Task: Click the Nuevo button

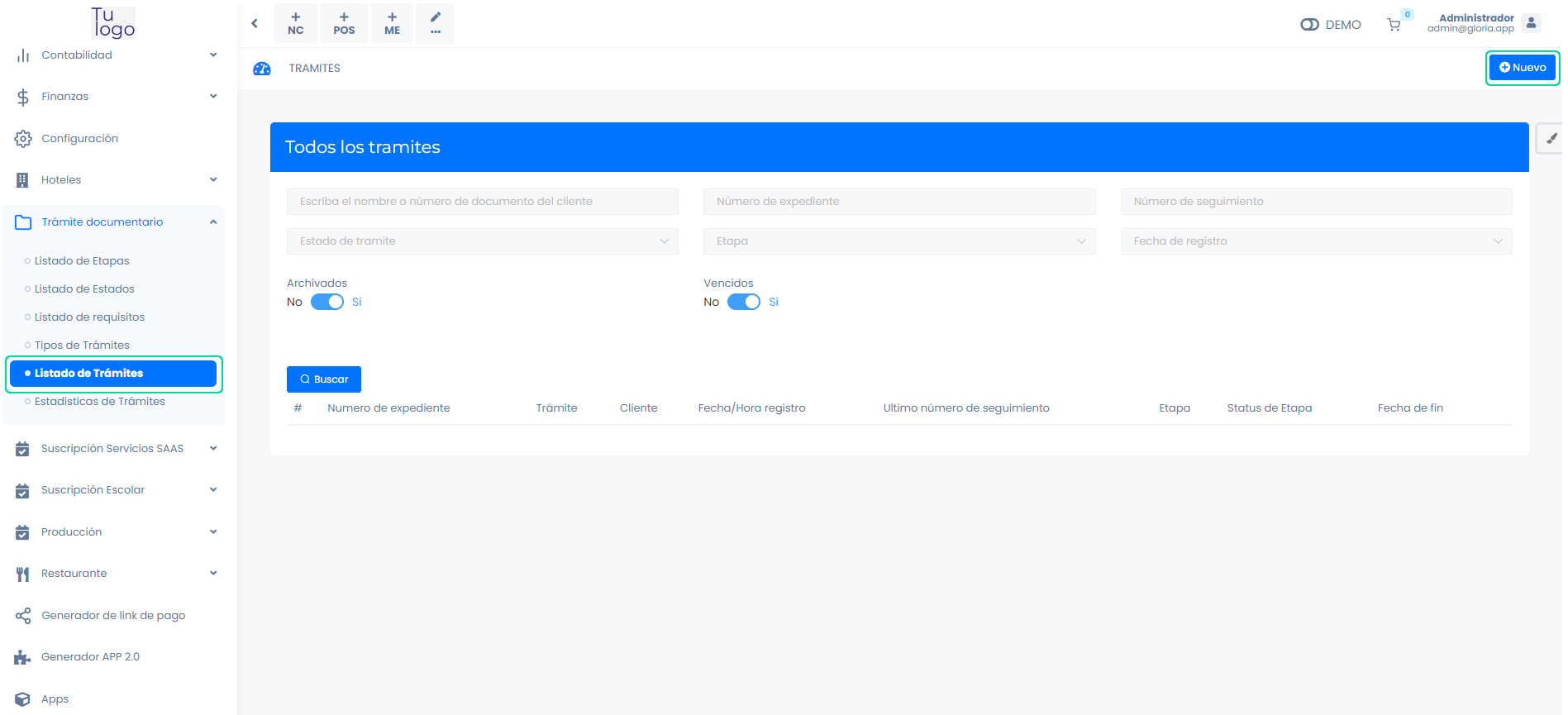Action: (1522, 68)
